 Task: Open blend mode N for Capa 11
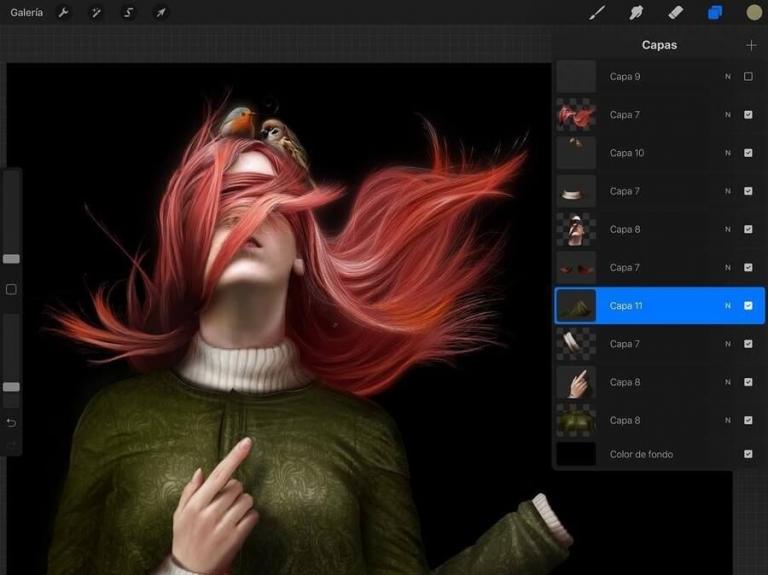728,306
